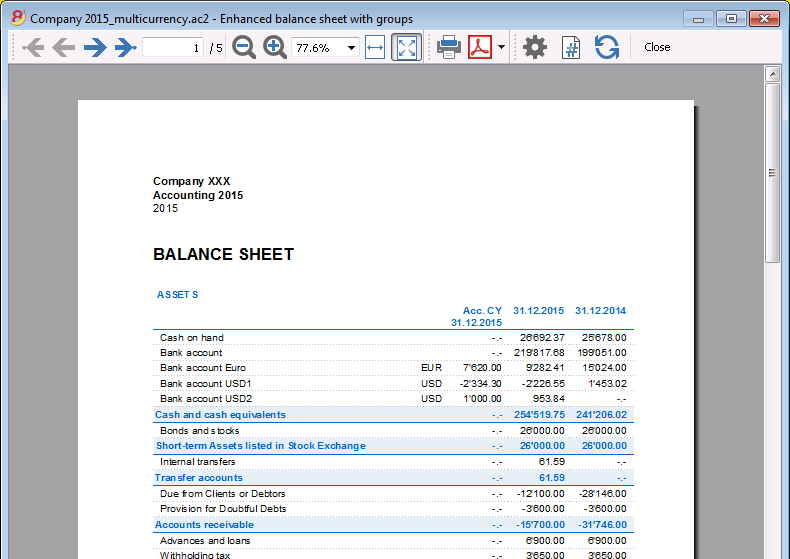Toggle fit whole page view

click(407, 47)
